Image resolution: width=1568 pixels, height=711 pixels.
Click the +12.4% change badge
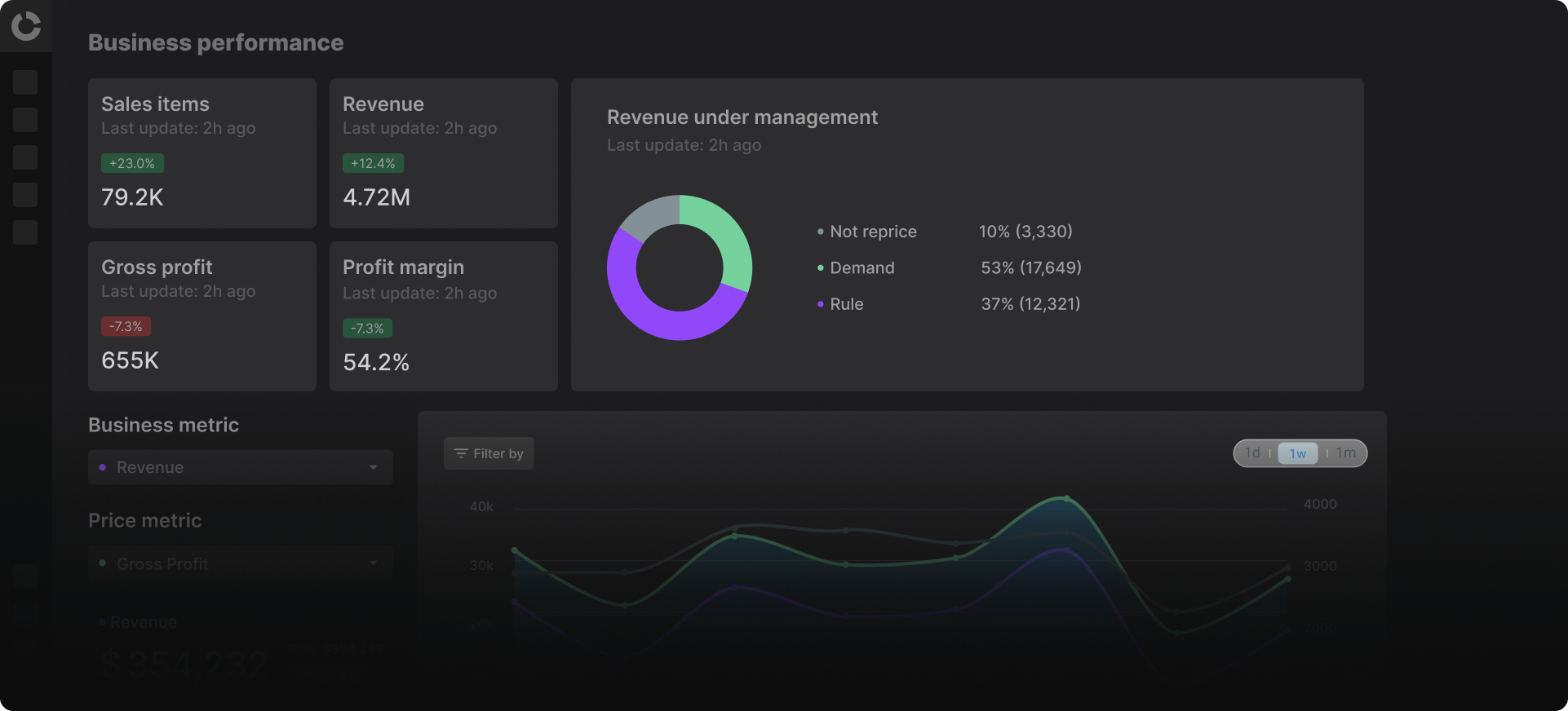tap(373, 163)
